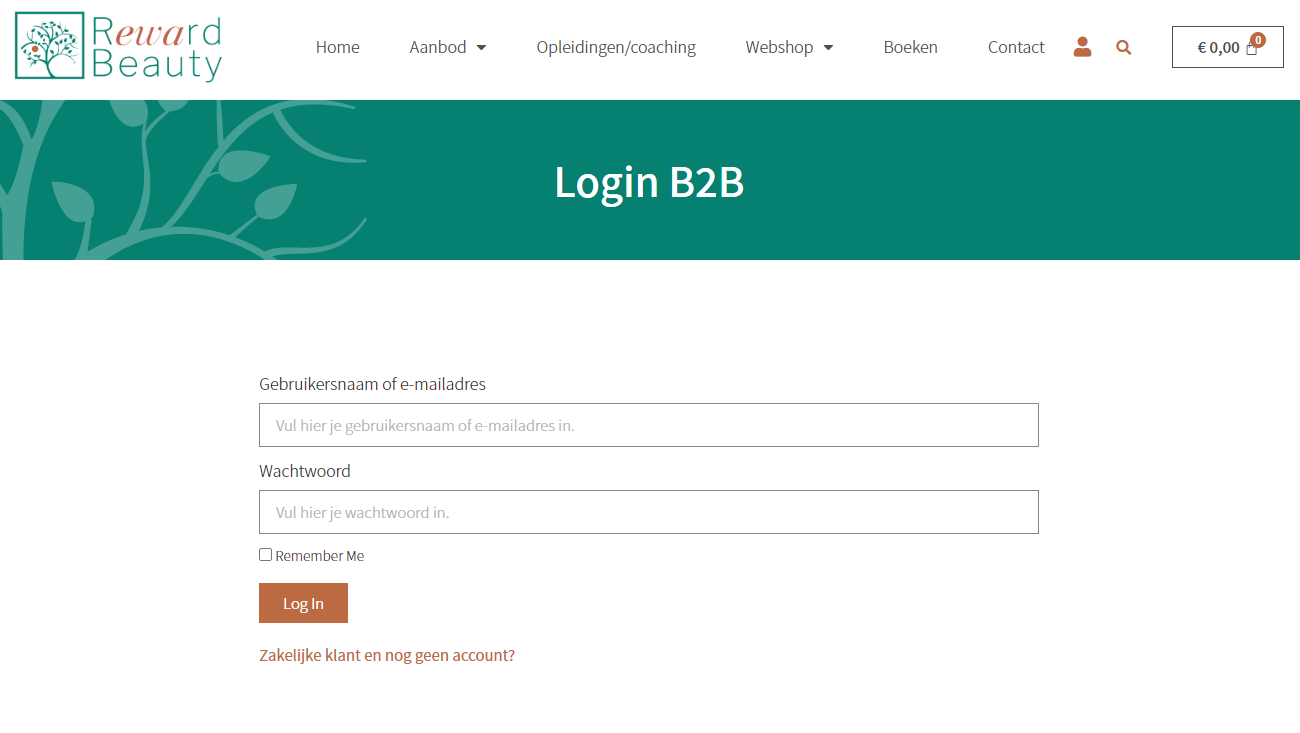Open the shopping cart bag icon
The height and width of the screenshot is (733, 1300).
pyautogui.click(x=1252, y=48)
